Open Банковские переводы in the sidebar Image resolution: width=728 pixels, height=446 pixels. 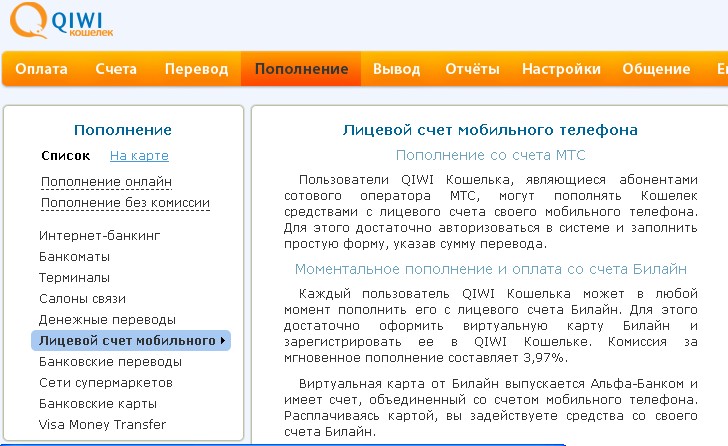tap(110, 362)
